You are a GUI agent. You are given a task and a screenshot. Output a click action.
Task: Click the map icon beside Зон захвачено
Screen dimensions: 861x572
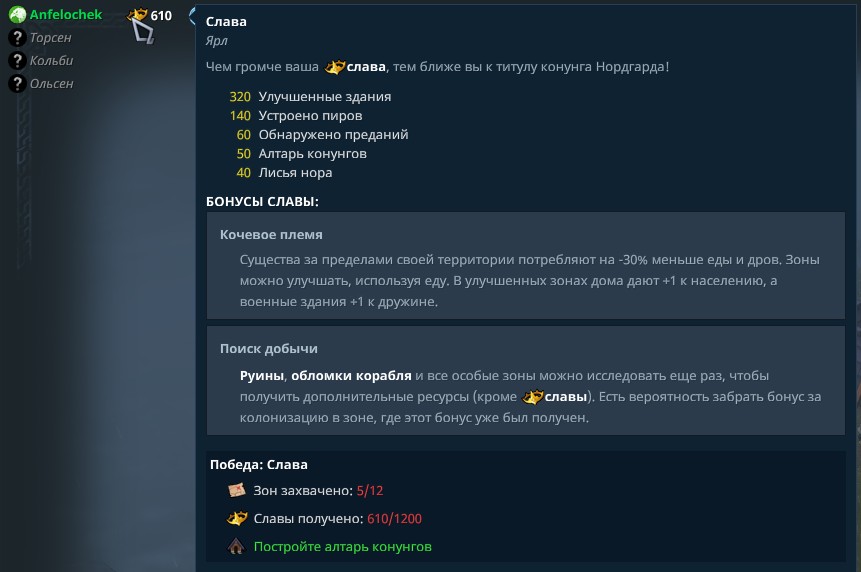click(237, 490)
